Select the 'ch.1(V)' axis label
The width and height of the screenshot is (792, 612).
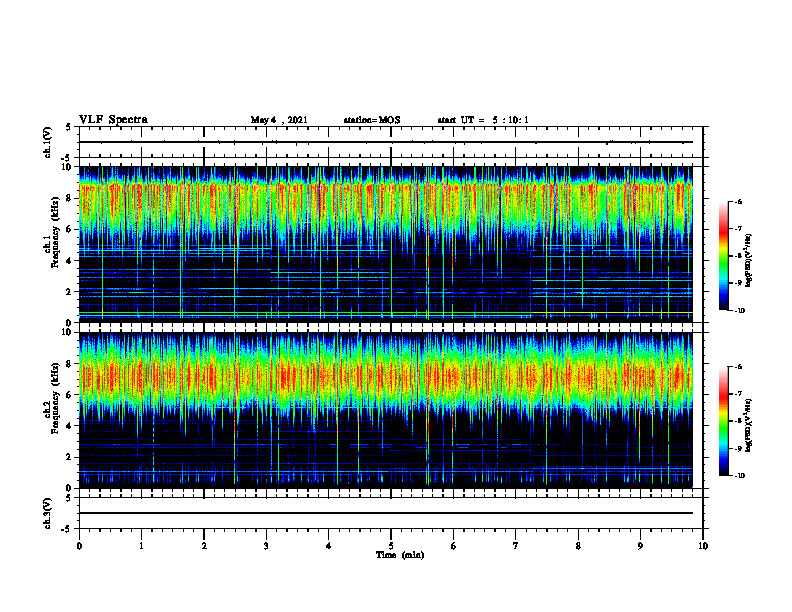48,142
